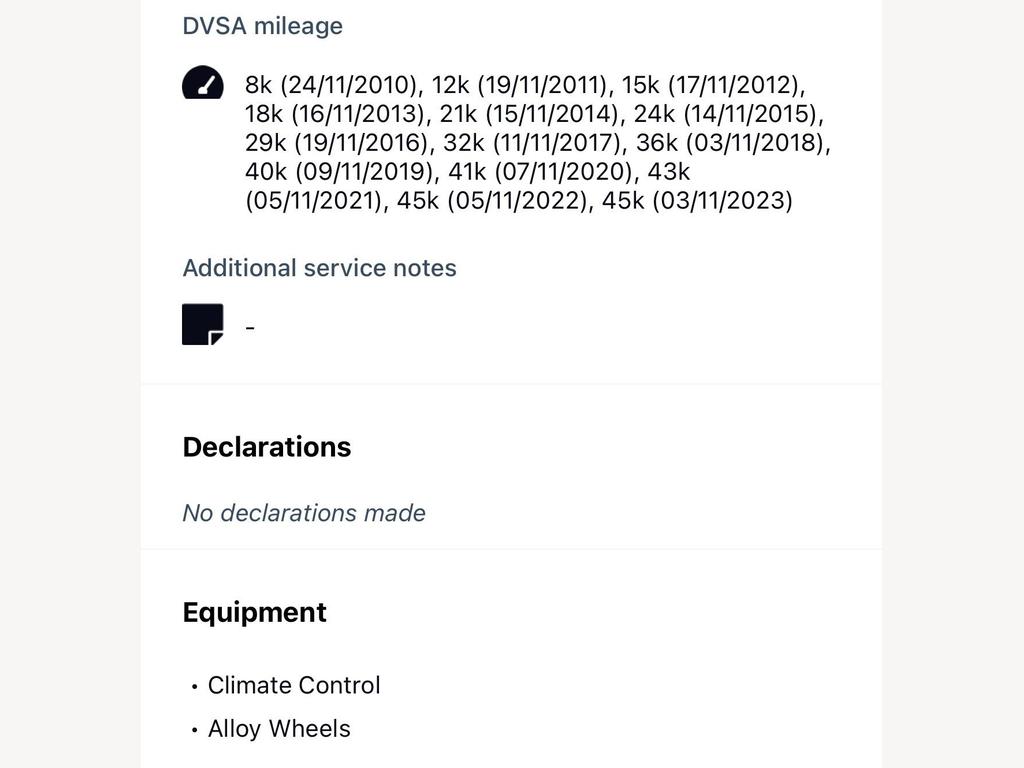Click the 8k (24/11/2010) mileage entry
This screenshot has width=1024, height=768.
pyautogui.click(x=330, y=85)
